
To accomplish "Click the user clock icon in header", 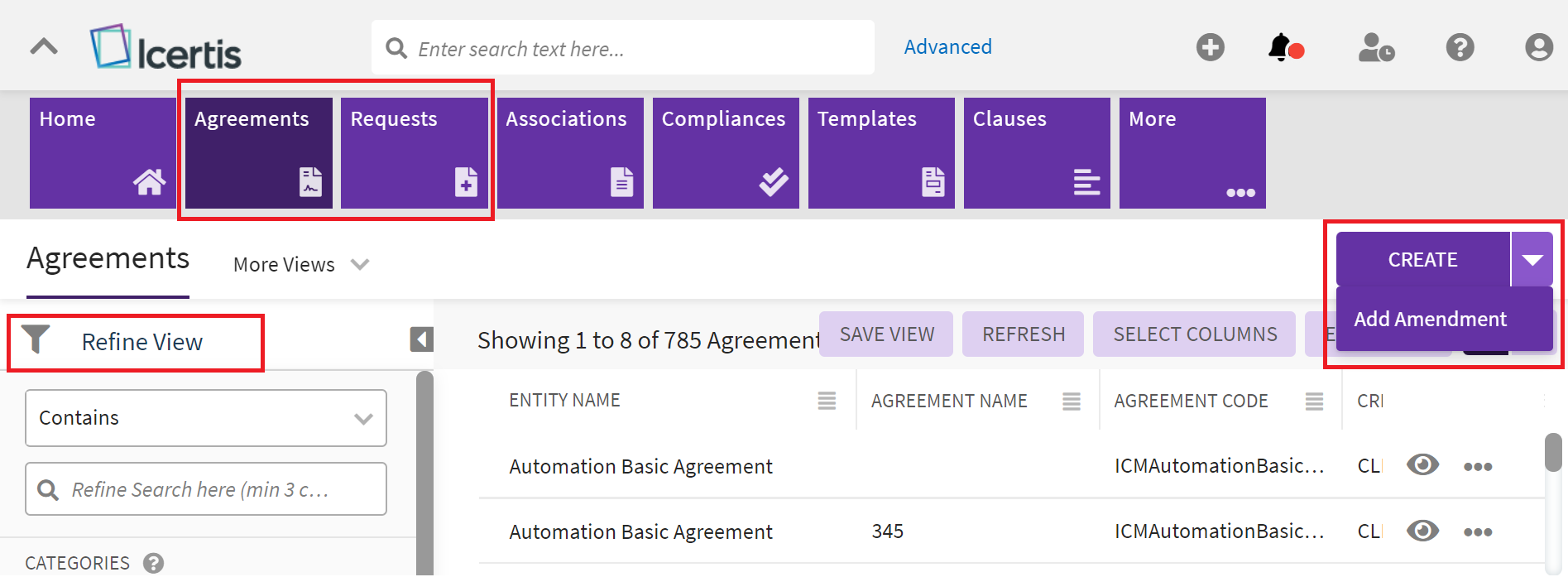I will pyautogui.click(x=1376, y=48).
